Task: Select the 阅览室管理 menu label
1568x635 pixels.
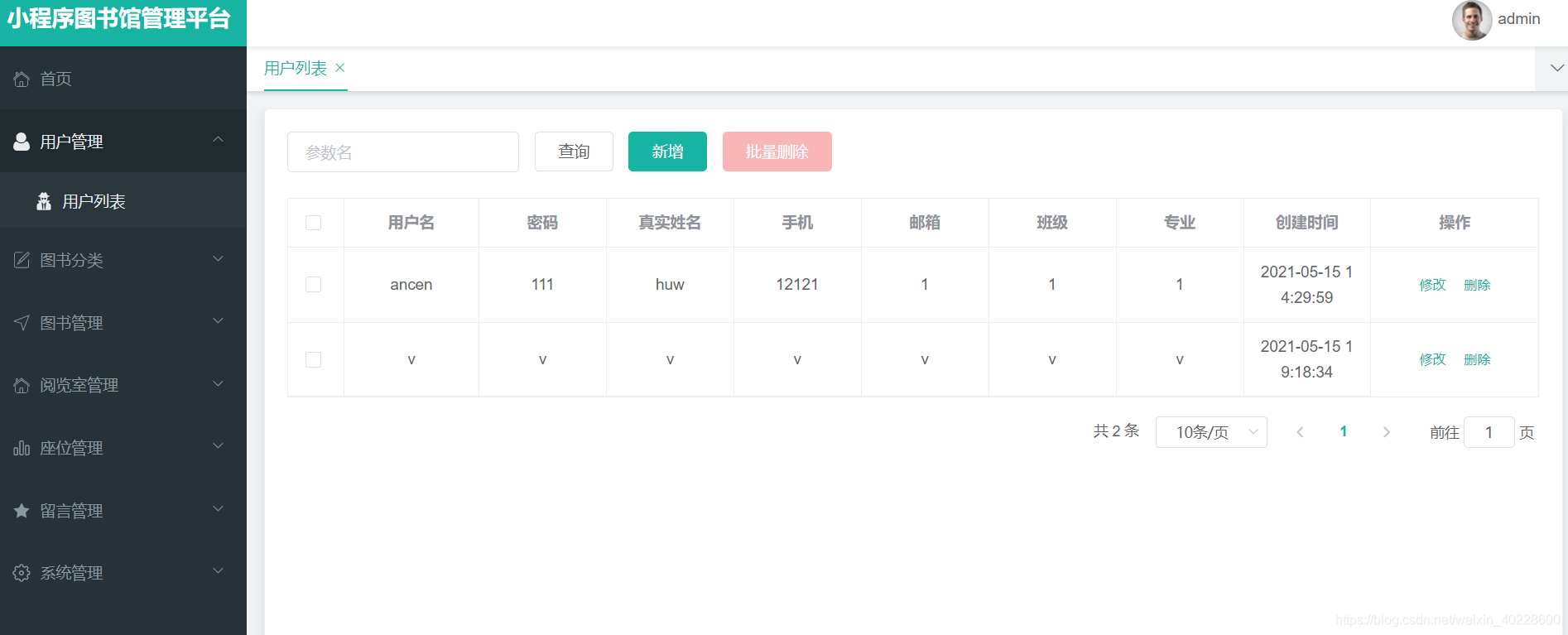Action: [79, 385]
